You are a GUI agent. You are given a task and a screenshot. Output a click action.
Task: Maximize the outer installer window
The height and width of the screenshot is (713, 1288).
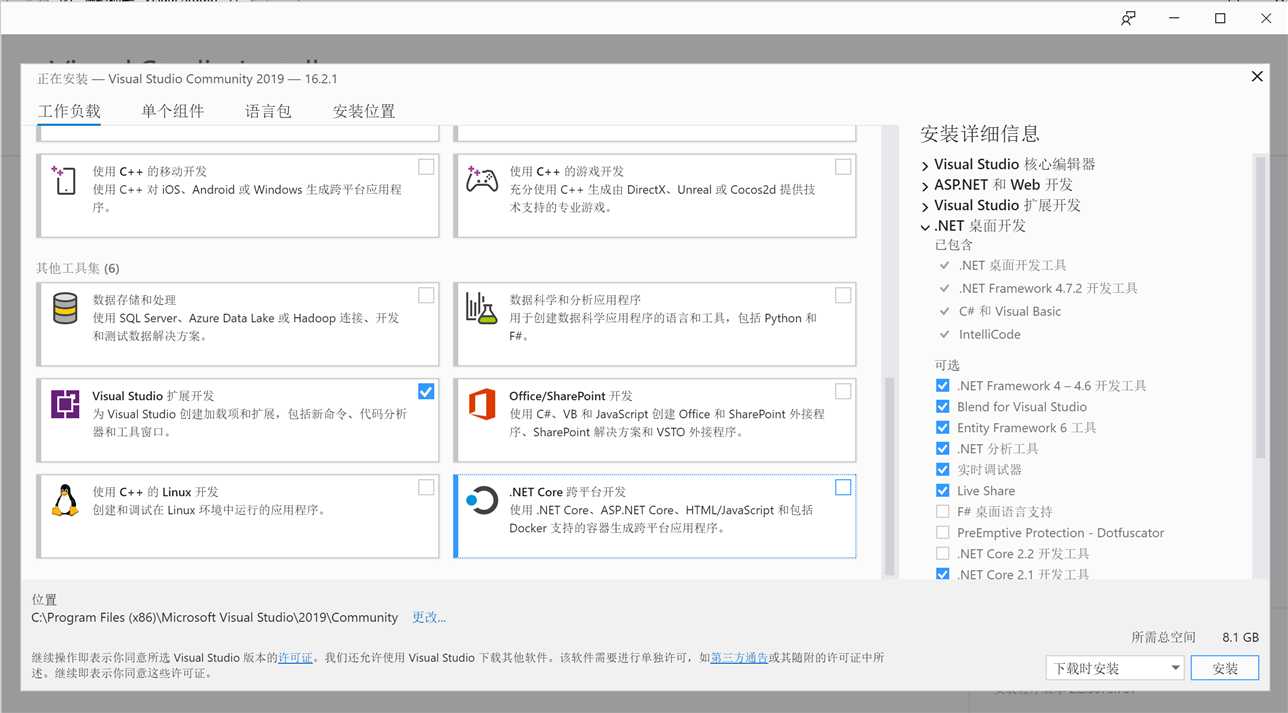tap(1220, 18)
